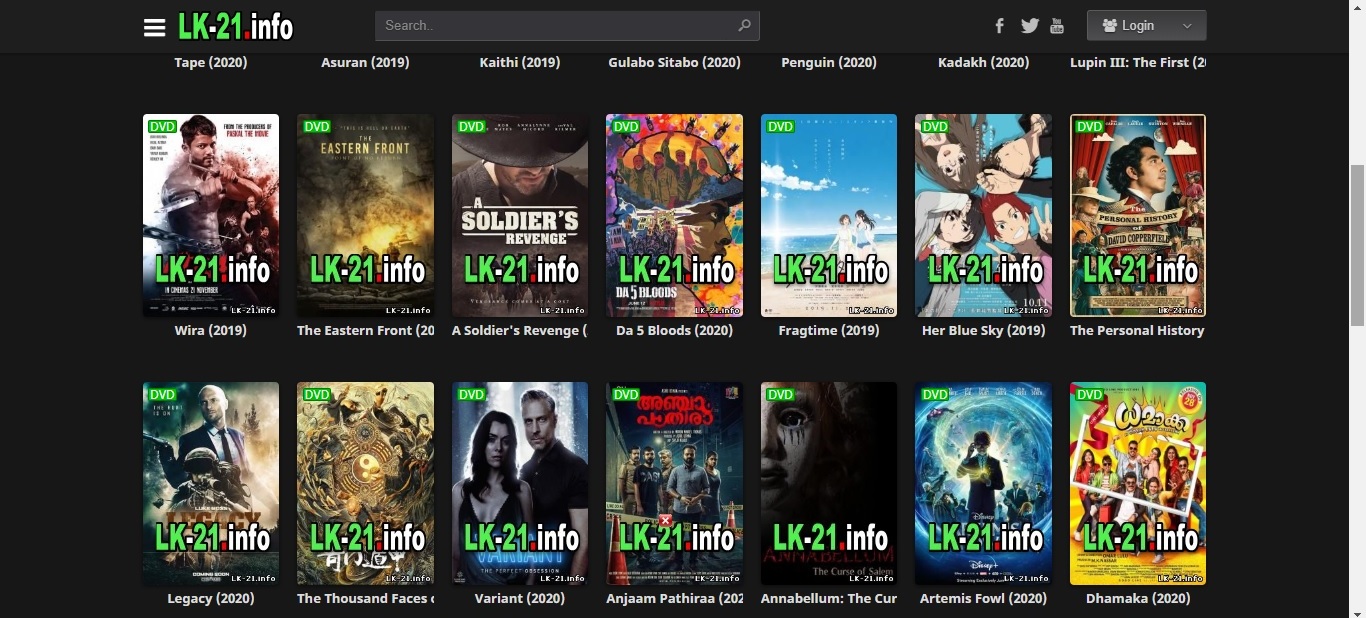This screenshot has height=618, width=1366.
Task: Open the Kaithi (2019) title link
Action: (520, 62)
